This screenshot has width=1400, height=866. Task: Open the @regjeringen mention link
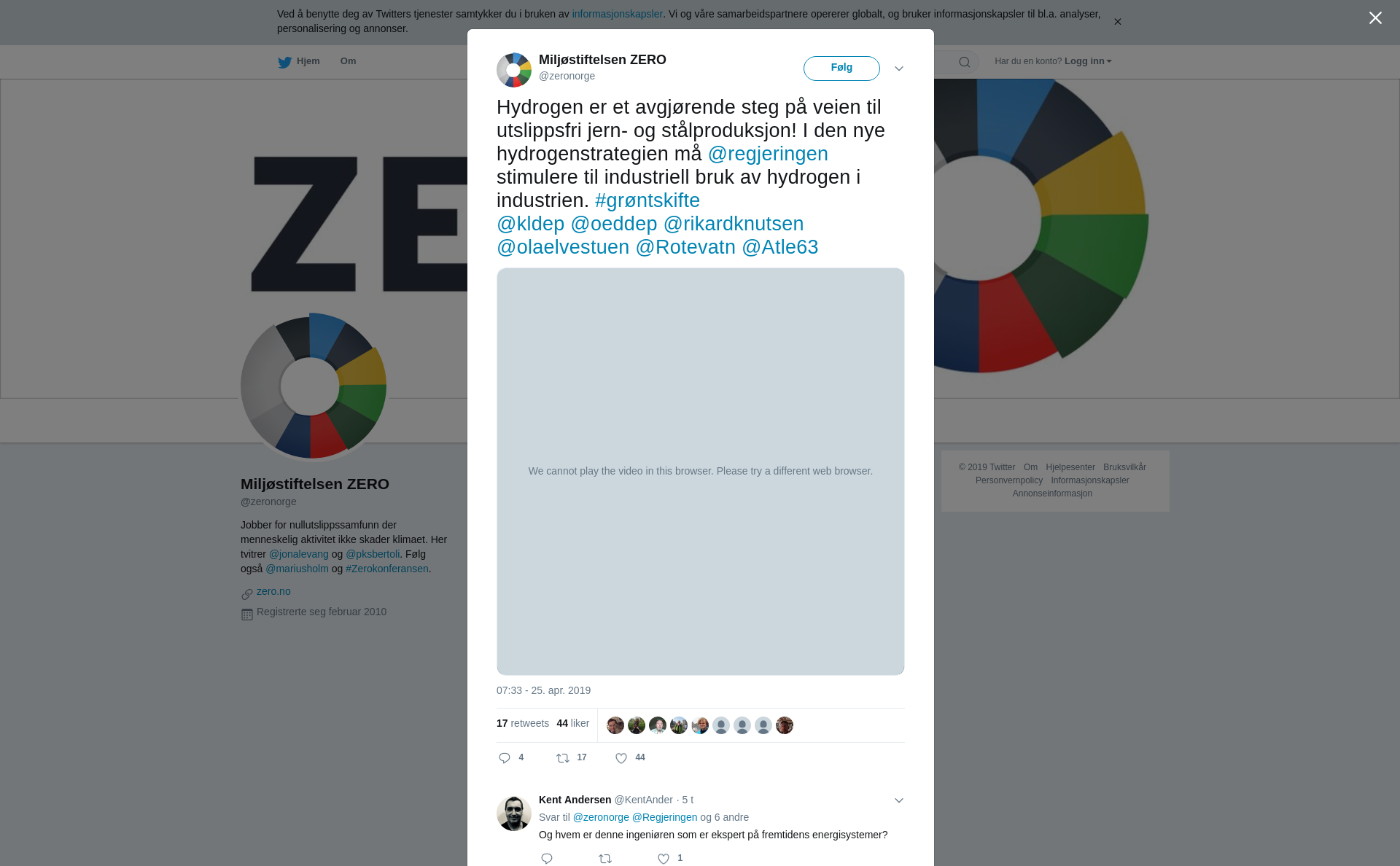[x=768, y=154]
